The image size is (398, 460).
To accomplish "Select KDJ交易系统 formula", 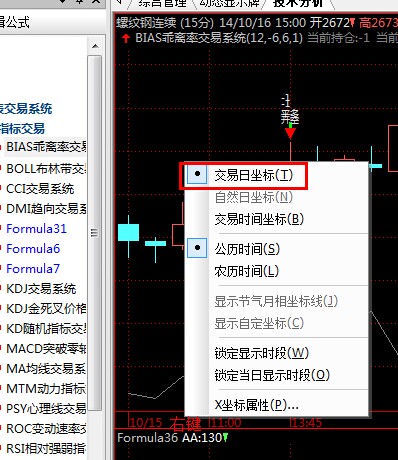I will point(41,289).
